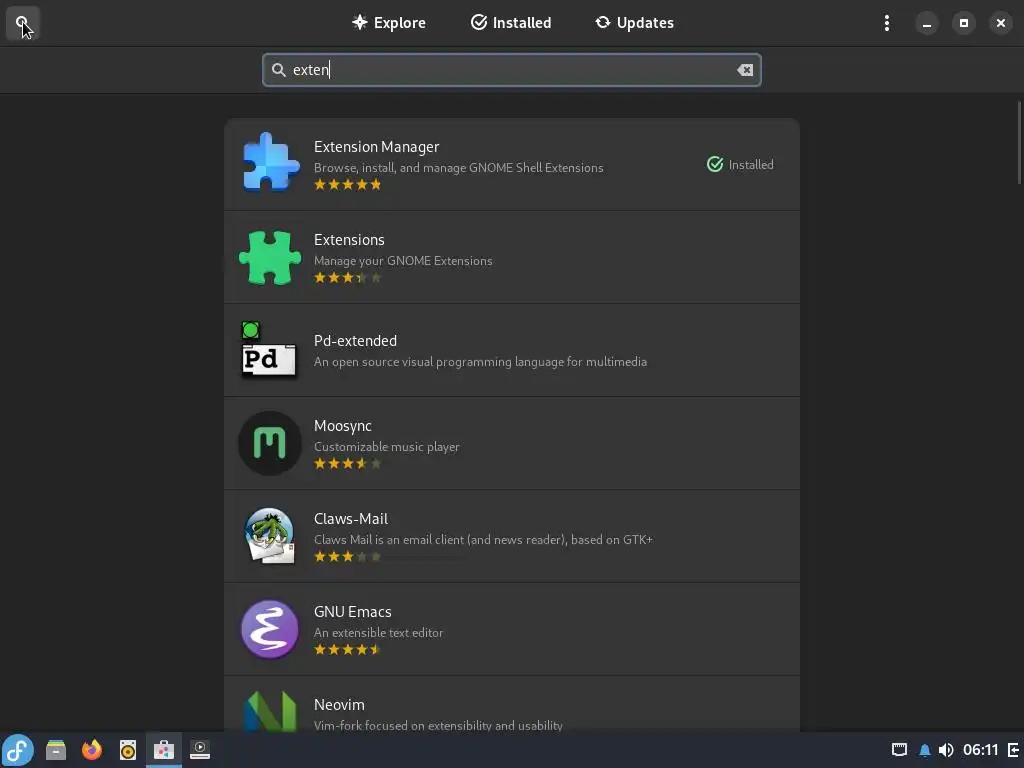Click the Moosync green M icon

[x=270, y=443]
